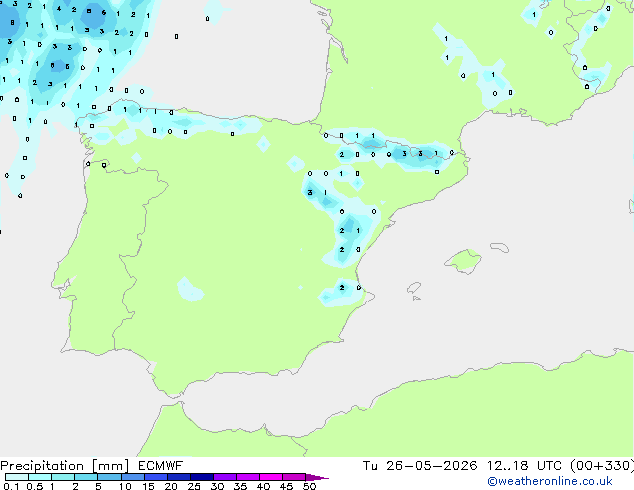Click the 1–2 mm legend swatch

(x=63, y=477)
